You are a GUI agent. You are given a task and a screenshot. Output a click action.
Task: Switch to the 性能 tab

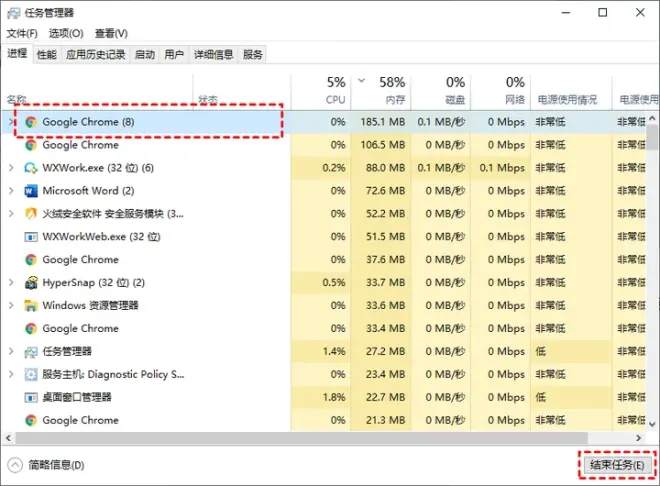click(47, 54)
